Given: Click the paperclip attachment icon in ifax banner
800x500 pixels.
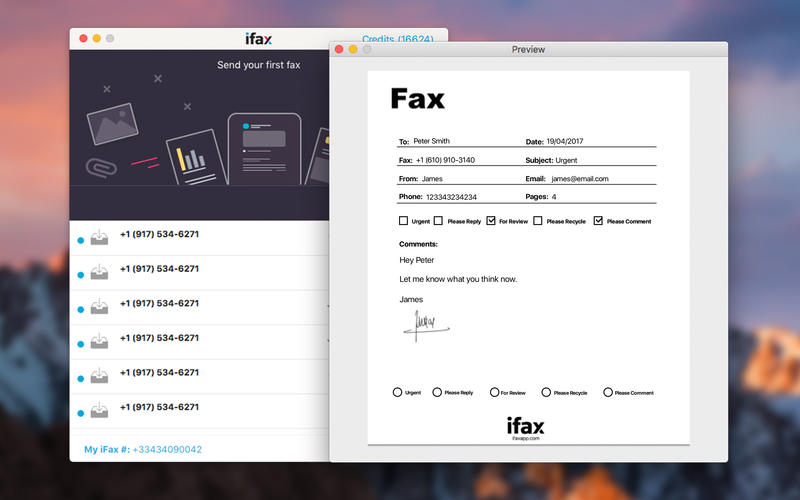Looking at the screenshot, I should [x=101, y=168].
